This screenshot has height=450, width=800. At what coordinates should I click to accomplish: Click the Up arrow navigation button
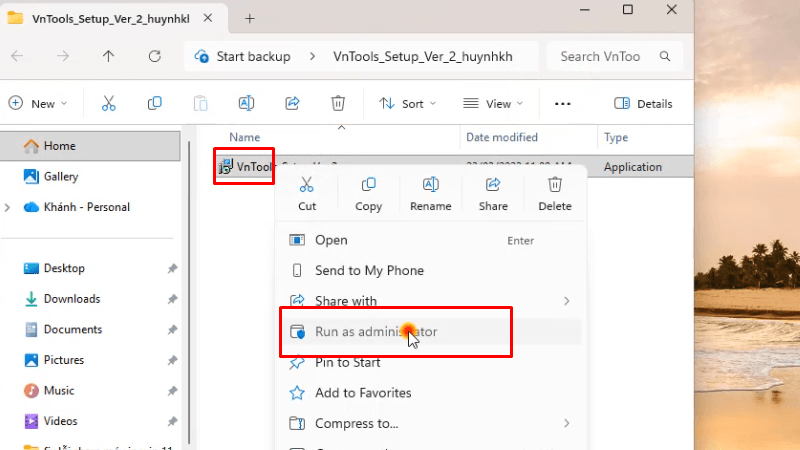pyautogui.click(x=109, y=56)
